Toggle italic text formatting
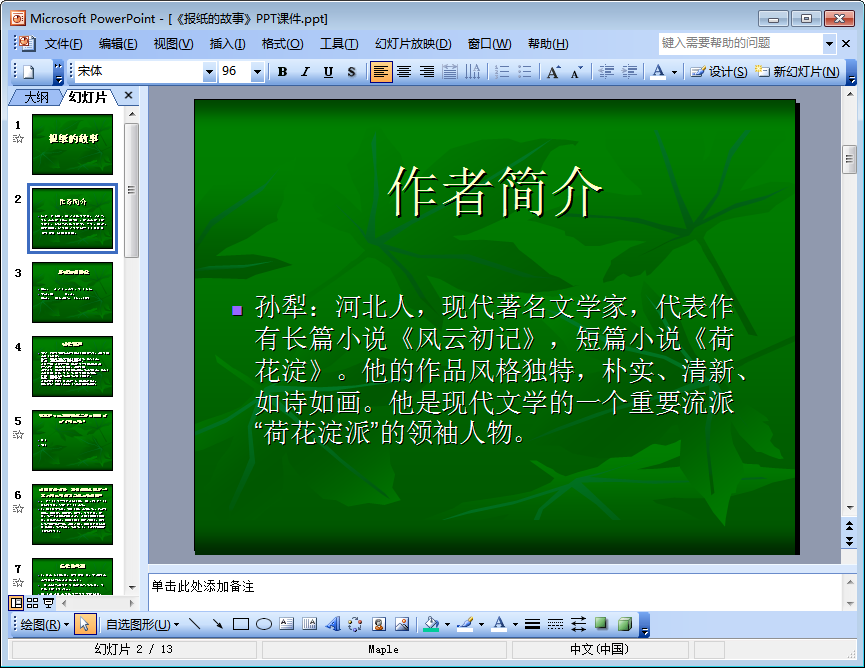Screen dimensions: 865x668 point(305,71)
